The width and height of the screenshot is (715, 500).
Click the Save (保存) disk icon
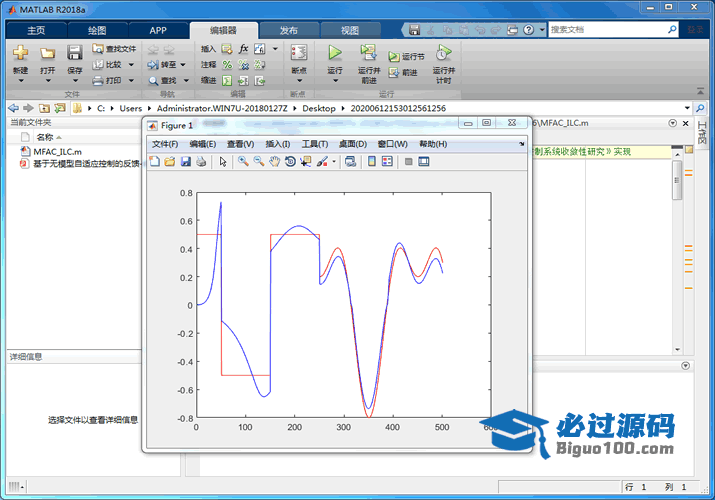pyautogui.click(x=74, y=53)
